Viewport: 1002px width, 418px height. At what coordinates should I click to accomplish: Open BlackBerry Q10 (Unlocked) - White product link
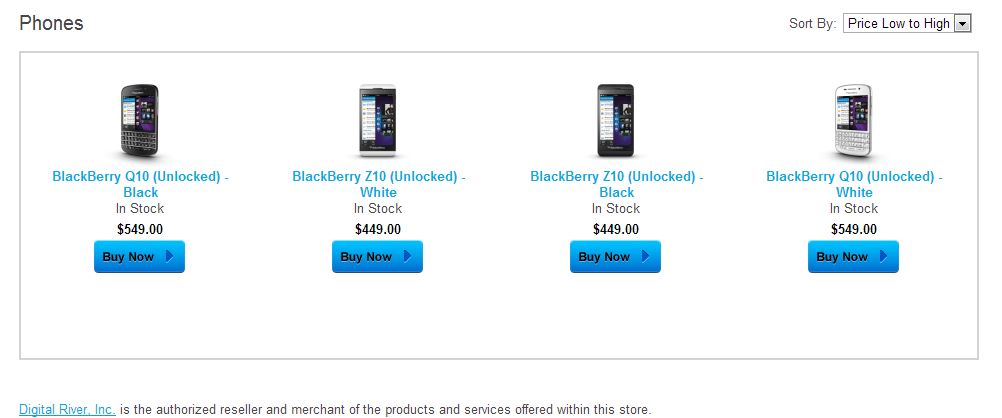pyautogui.click(x=854, y=184)
